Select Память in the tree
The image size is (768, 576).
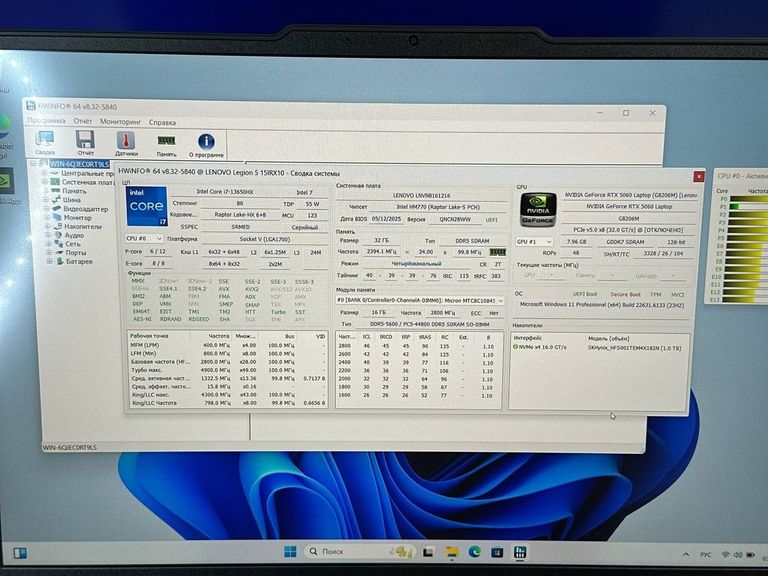(74, 191)
